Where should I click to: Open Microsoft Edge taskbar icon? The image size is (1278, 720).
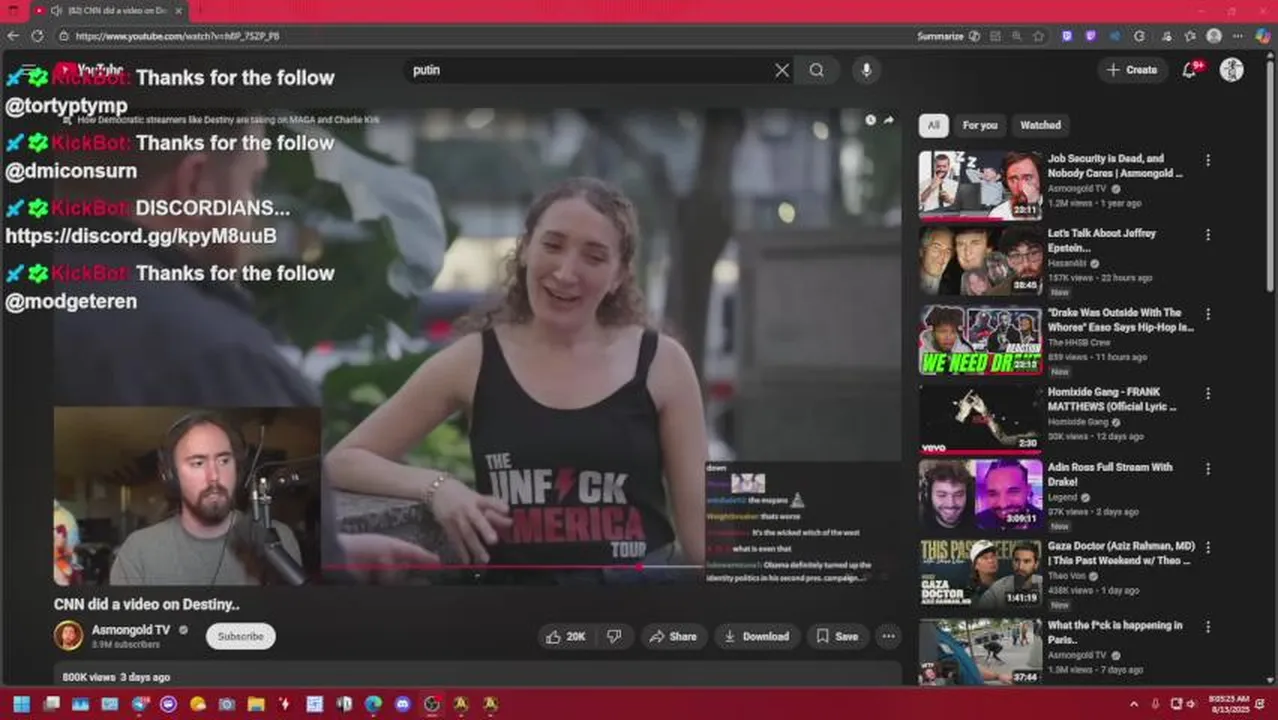[x=373, y=704]
